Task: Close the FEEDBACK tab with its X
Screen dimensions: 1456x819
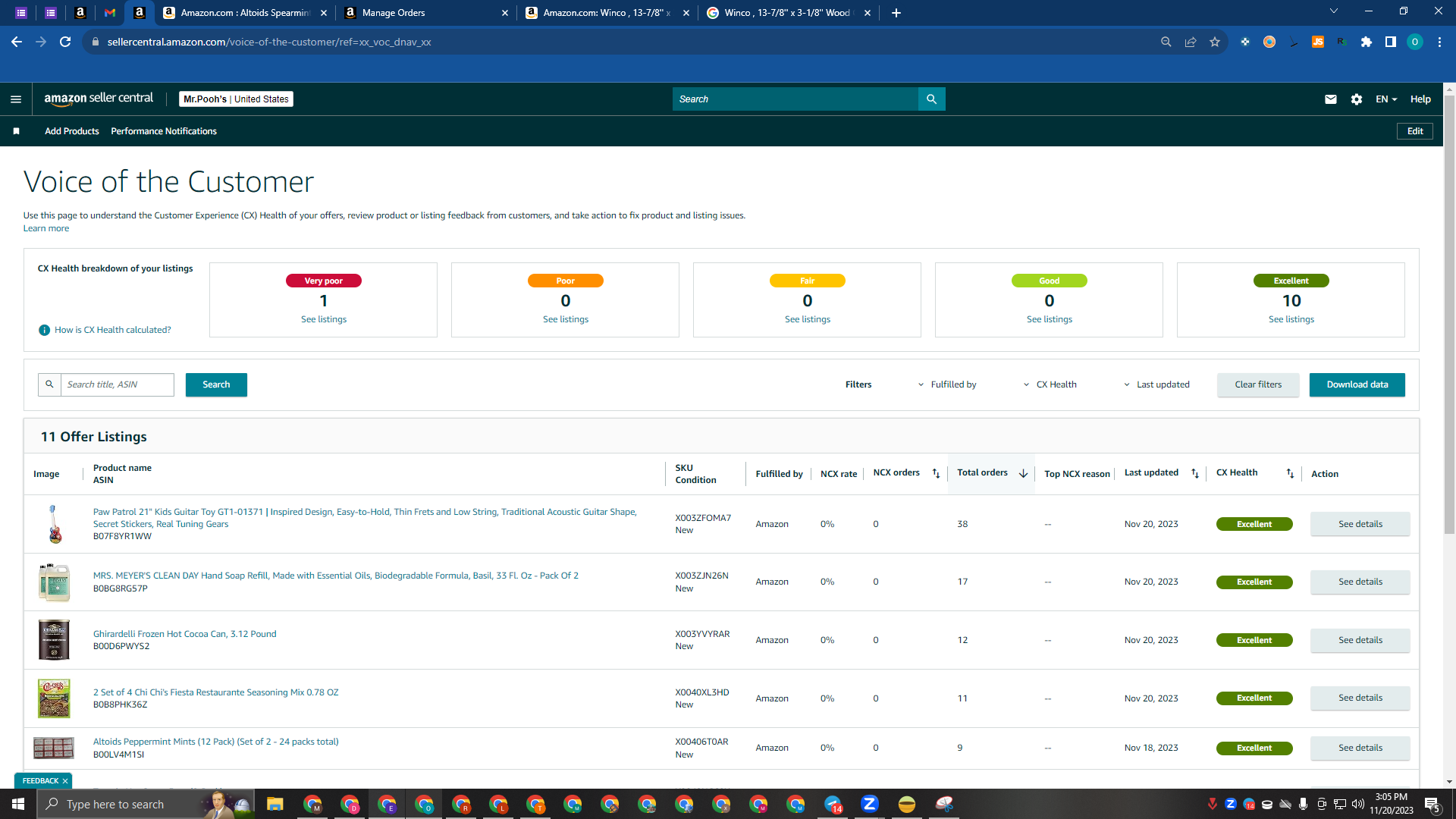Action: coord(65,781)
